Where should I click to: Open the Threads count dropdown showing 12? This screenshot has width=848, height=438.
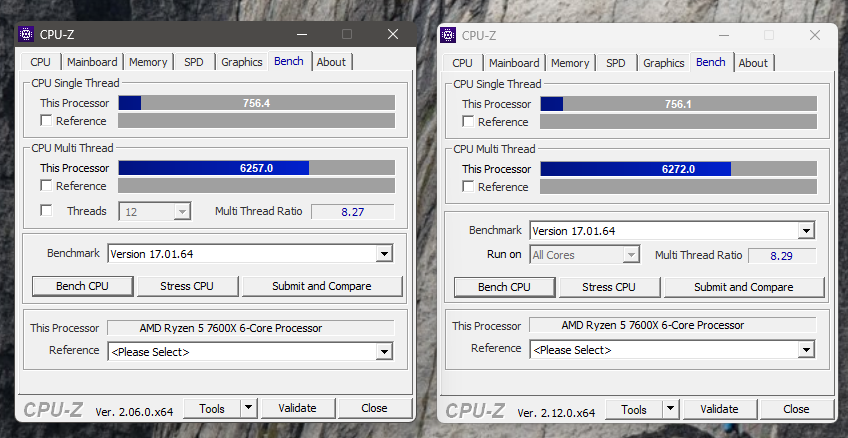[x=155, y=211]
